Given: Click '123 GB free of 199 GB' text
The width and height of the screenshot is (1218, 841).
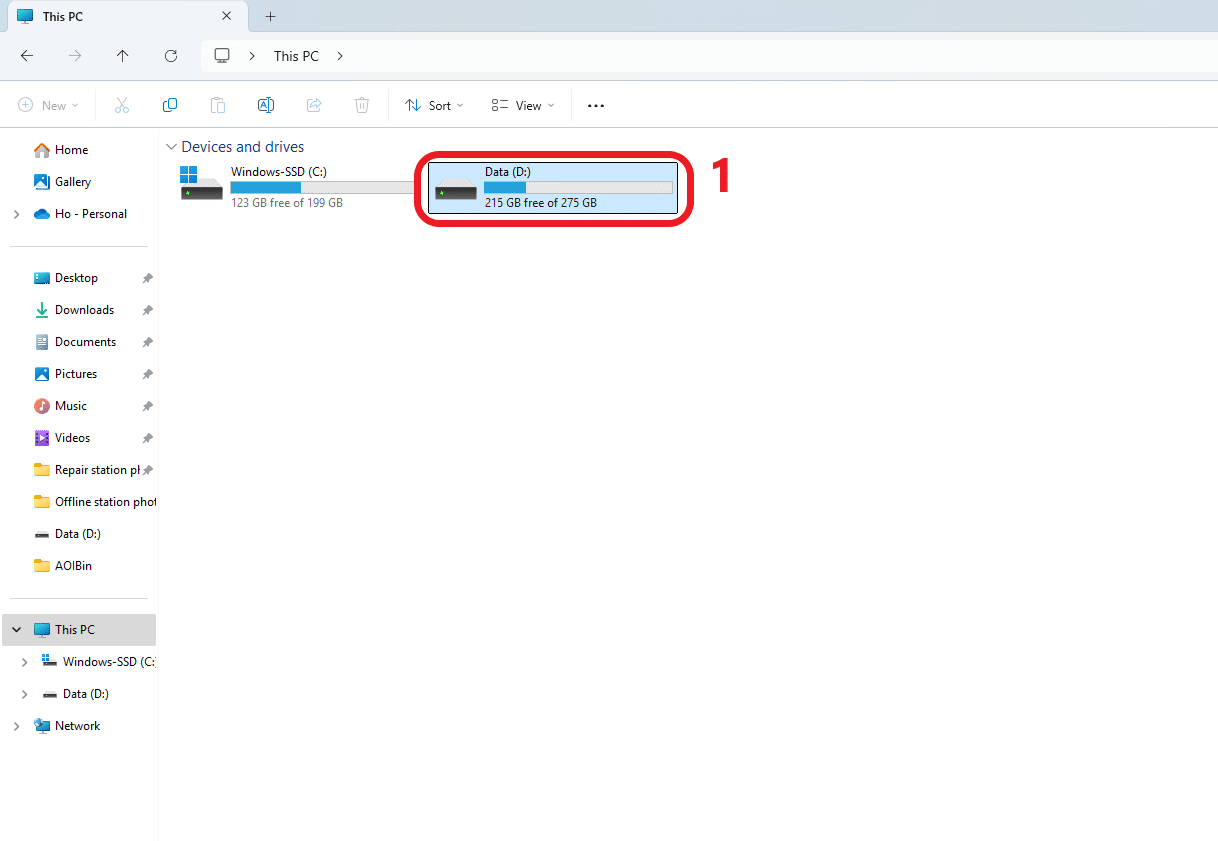Looking at the screenshot, I should pyautogui.click(x=287, y=203).
